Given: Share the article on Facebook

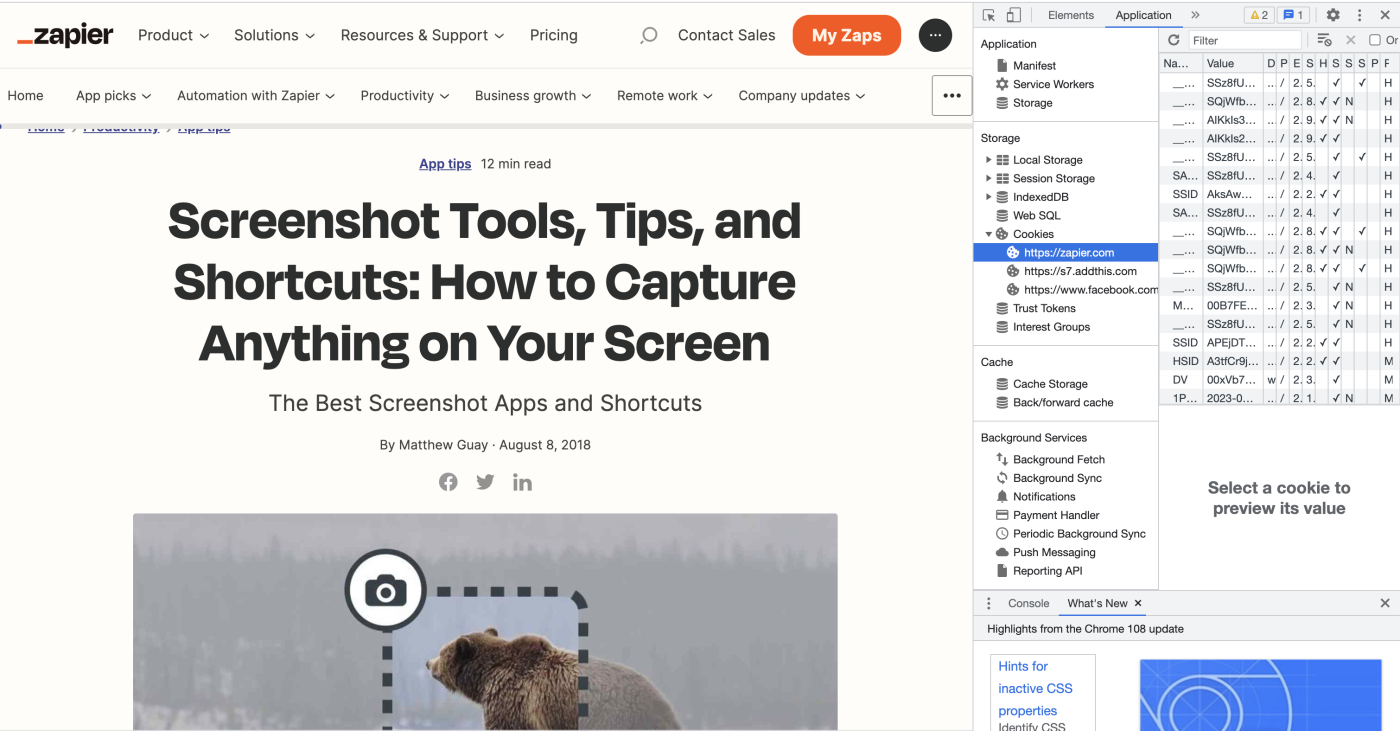Looking at the screenshot, I should 448,482.
